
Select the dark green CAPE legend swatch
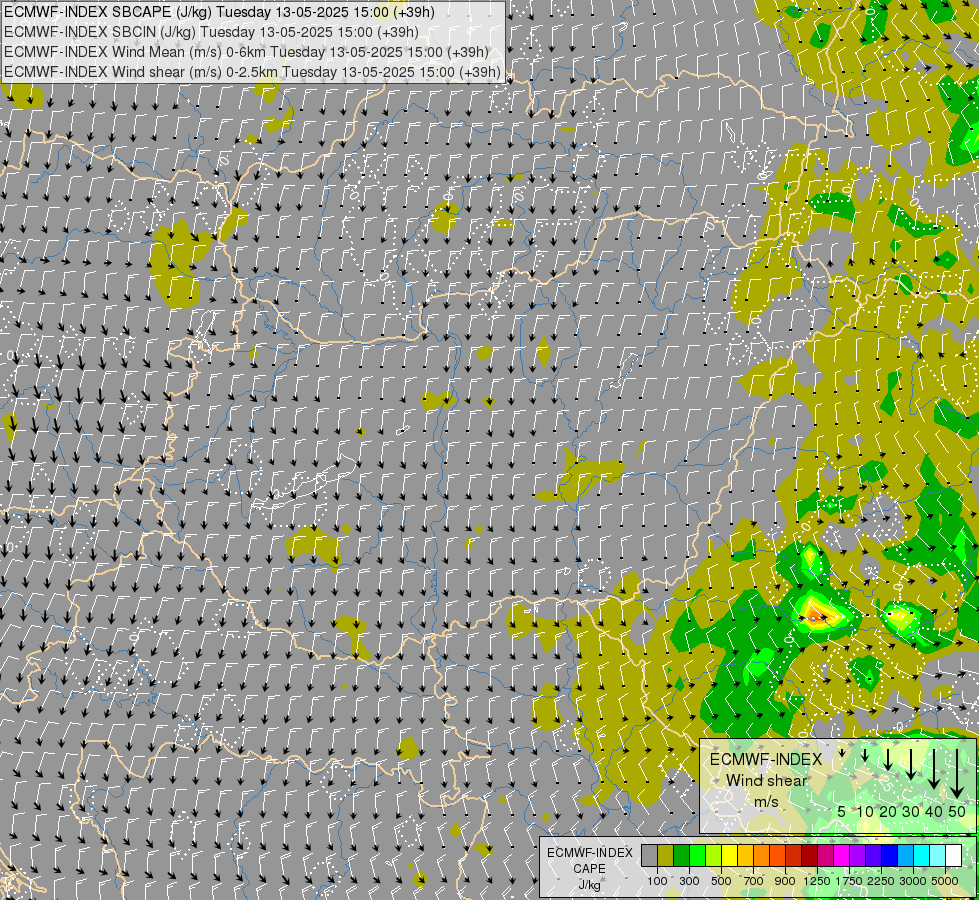(x=682, y=856)
